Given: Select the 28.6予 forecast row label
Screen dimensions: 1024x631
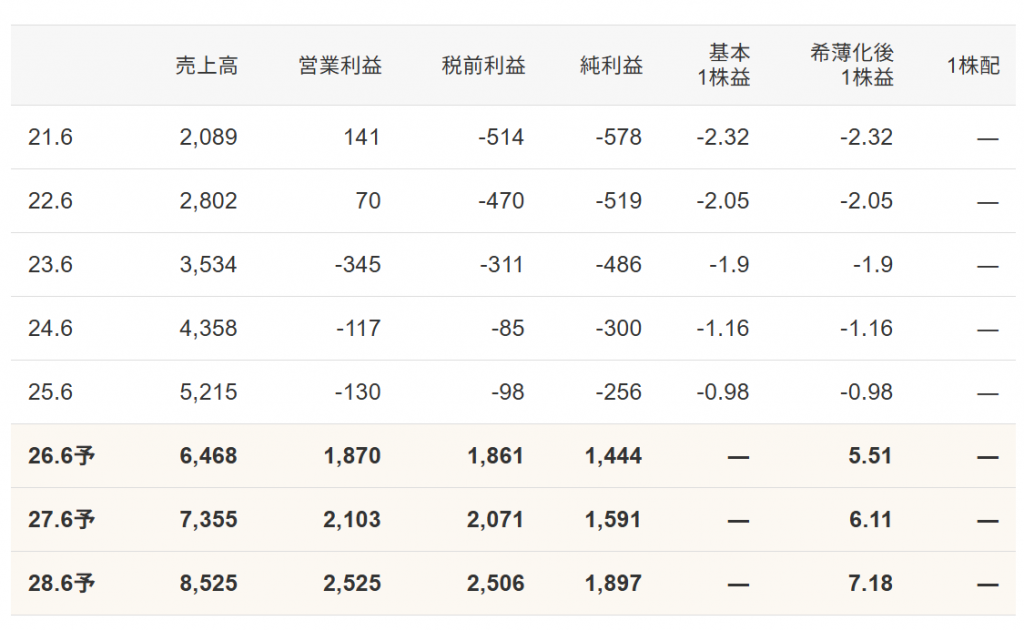Looking at the screenshot, I should 61,583.
